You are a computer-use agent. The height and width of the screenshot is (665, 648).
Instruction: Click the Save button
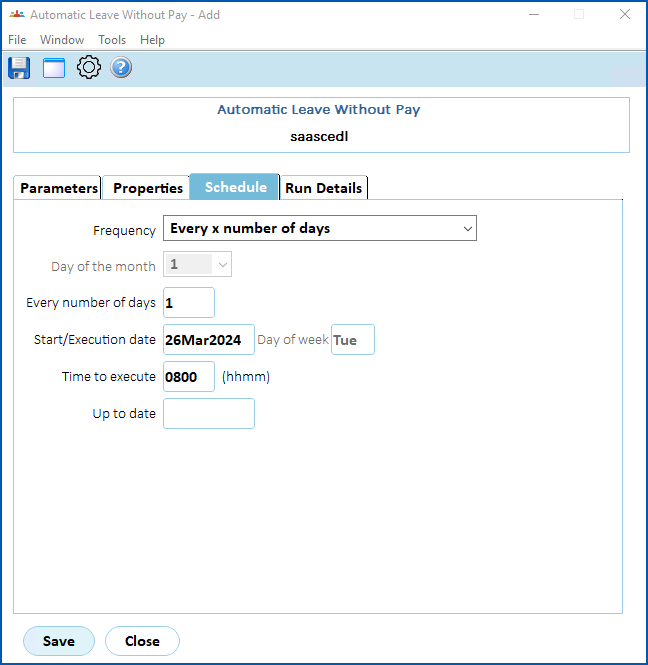point(59,641)
